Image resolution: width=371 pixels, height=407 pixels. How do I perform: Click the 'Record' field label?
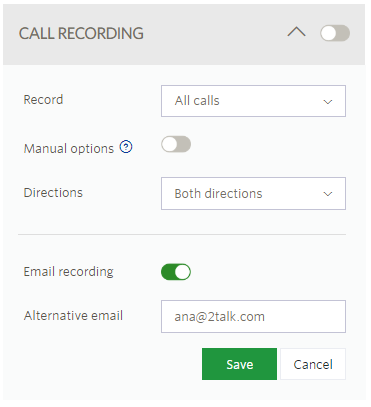point(43,99)
